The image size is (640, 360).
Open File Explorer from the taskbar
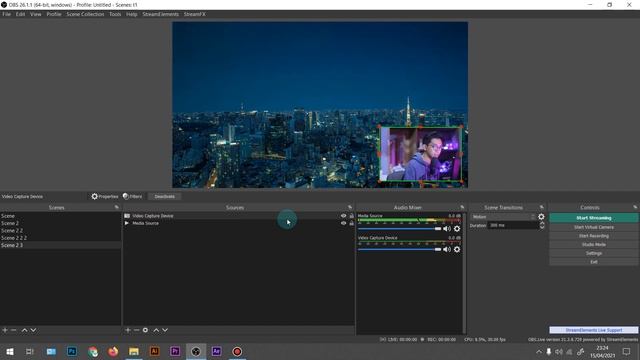point(134,351)
